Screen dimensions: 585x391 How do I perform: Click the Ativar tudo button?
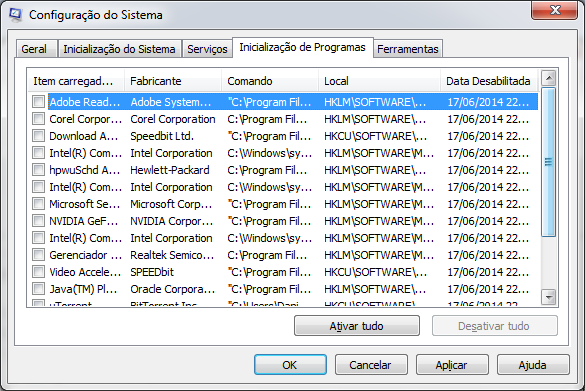[357, 326]
